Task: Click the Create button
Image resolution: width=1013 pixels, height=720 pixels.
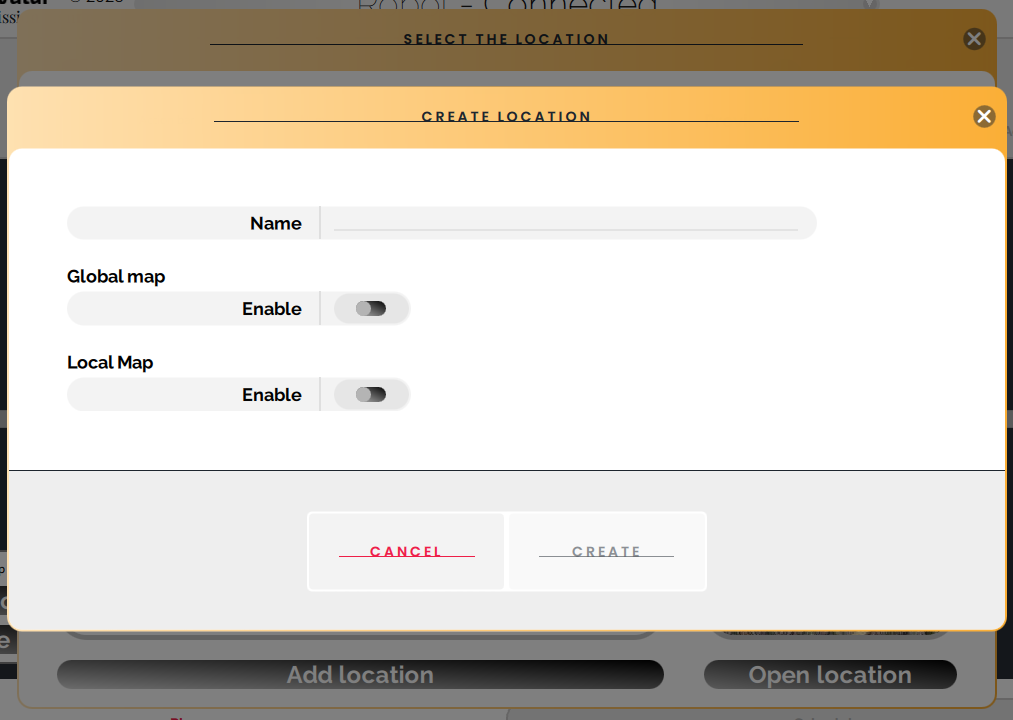Action: click(x=607, y=551)
